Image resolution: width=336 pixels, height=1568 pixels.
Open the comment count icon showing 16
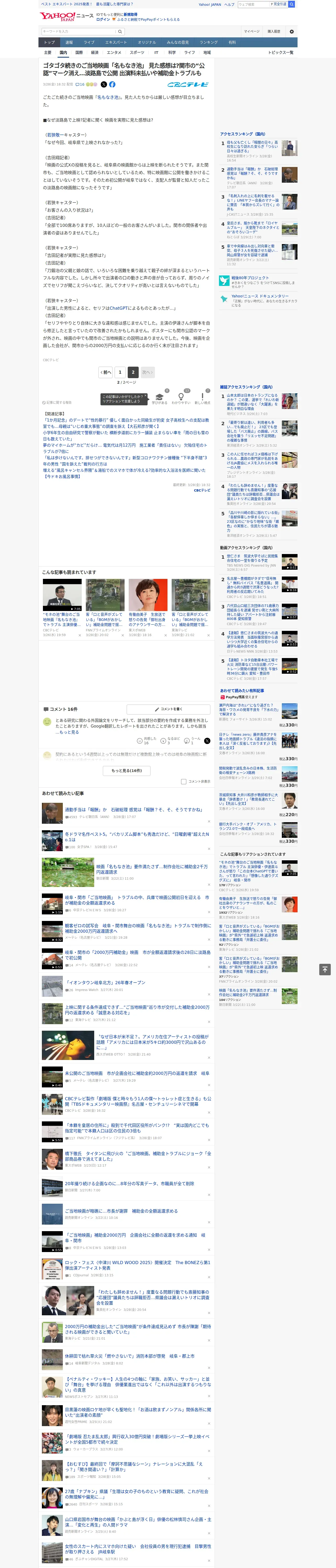[80, 85]
